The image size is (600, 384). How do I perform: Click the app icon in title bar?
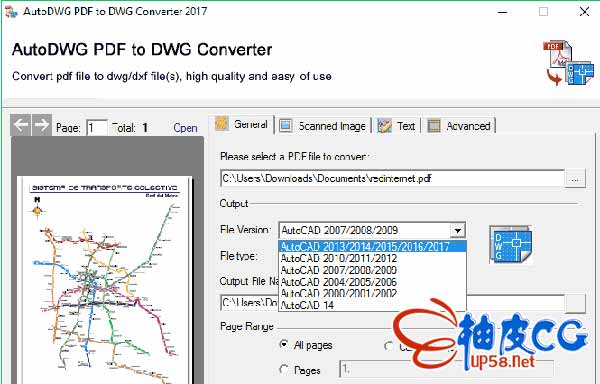click(x=11, y=11)
